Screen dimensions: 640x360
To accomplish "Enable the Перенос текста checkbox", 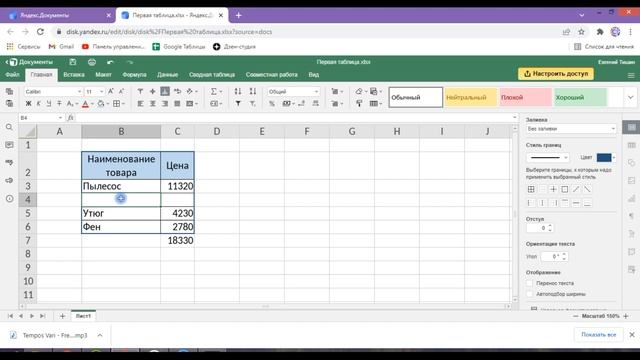I will pos(530,283).
